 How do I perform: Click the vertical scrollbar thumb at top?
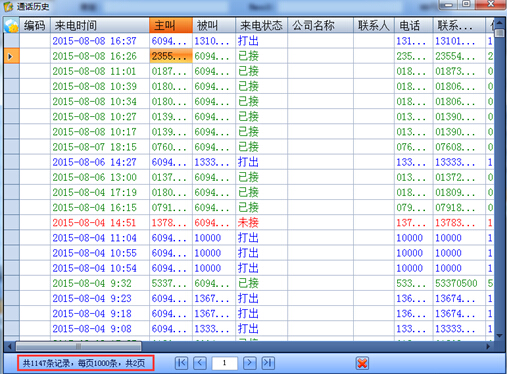tap(499, 33)
